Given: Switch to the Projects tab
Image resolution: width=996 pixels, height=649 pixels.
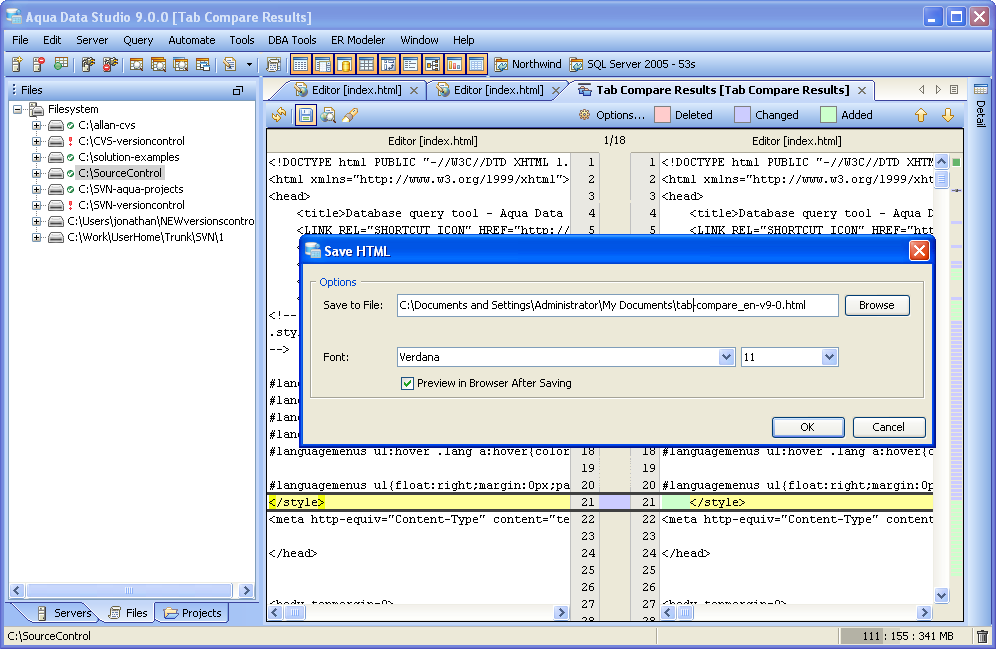Looking at the screenshot, I should coord(193,613).
